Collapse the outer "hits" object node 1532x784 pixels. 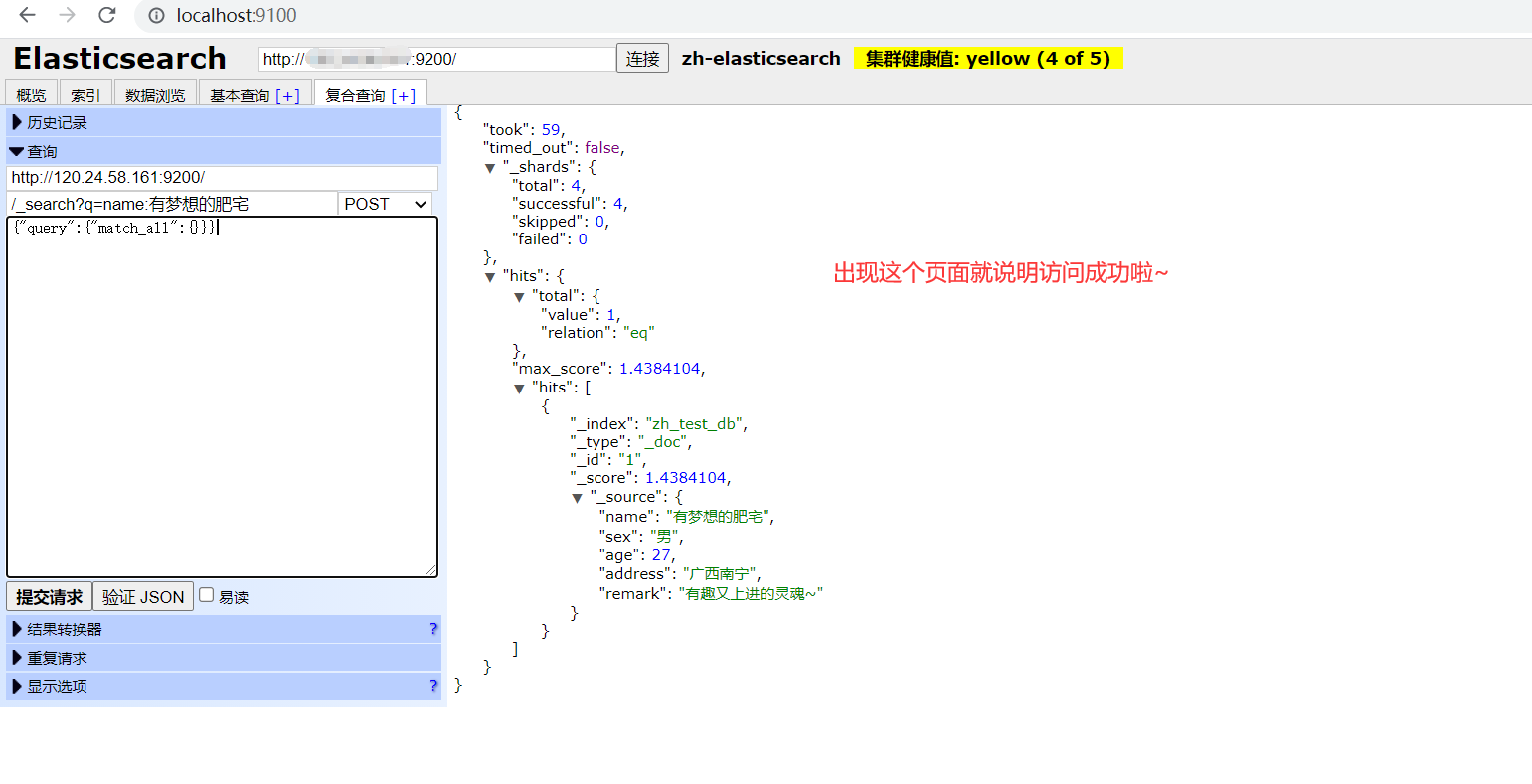(490, 277)
